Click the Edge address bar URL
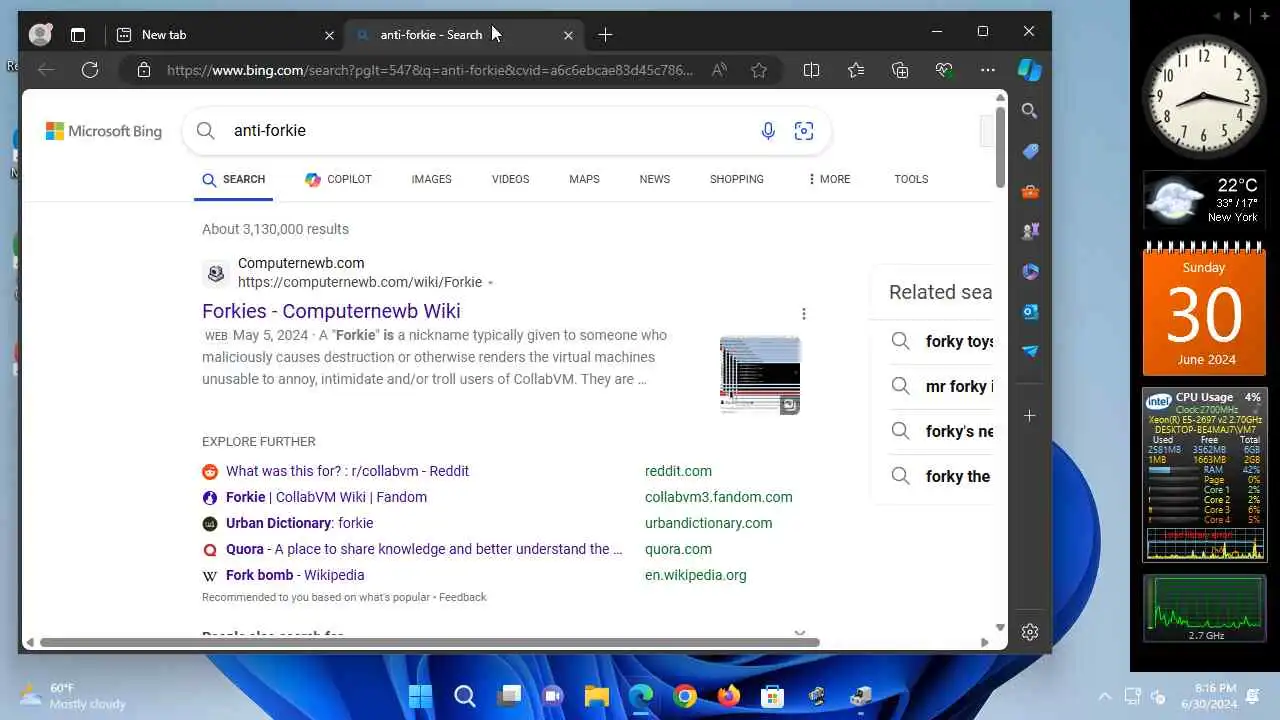Image resolution: width=1280 pixels, height=720 pixels. coord(430,70)
